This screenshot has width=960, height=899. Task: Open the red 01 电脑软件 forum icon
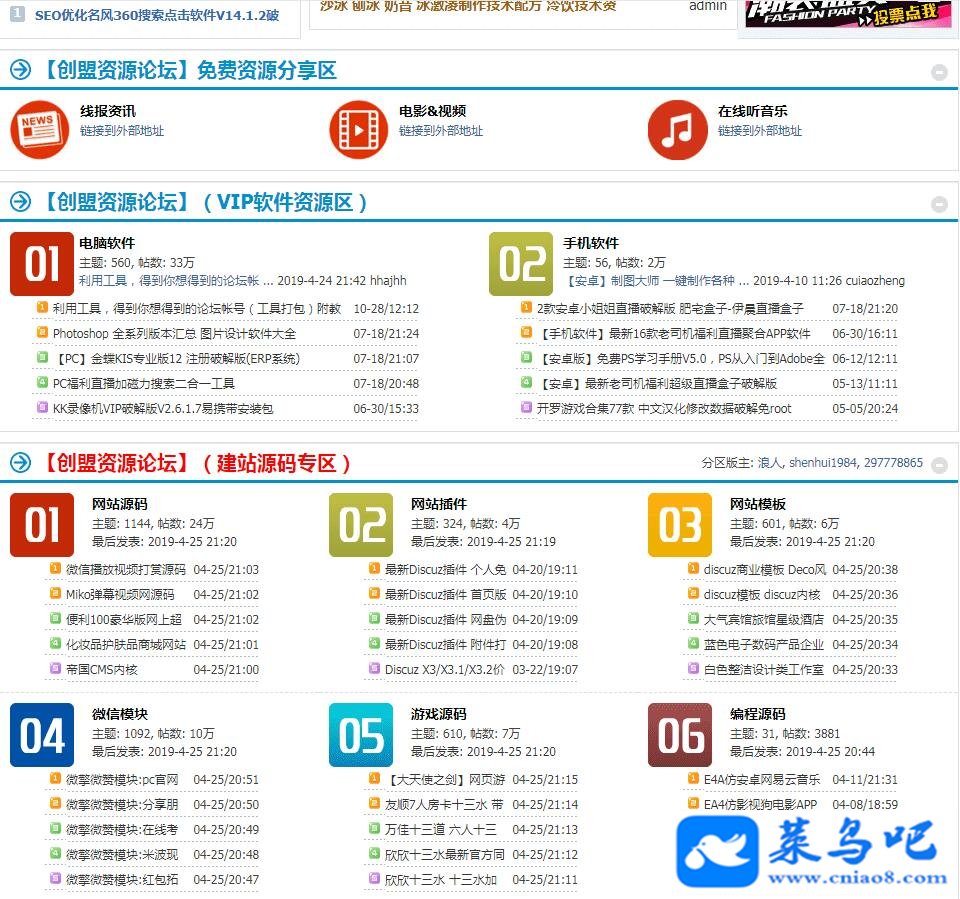click(42, 264)
